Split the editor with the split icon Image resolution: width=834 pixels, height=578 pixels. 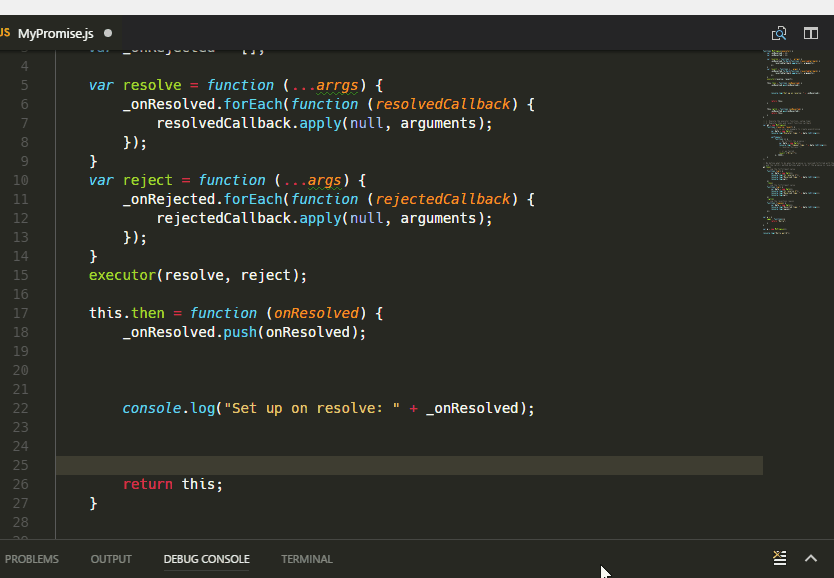coord(811,33)
